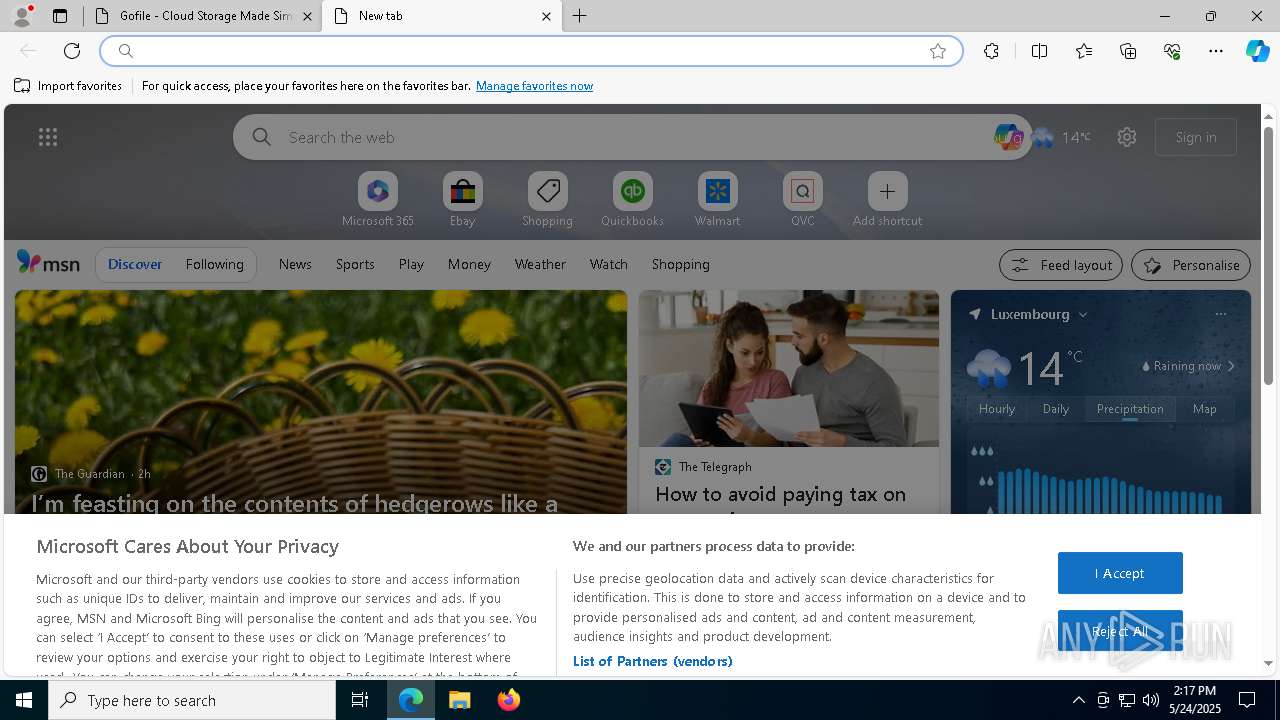This screenshot has height=720, width=1280.
Task: Open the Watch menu item
Action: [609, 264]
